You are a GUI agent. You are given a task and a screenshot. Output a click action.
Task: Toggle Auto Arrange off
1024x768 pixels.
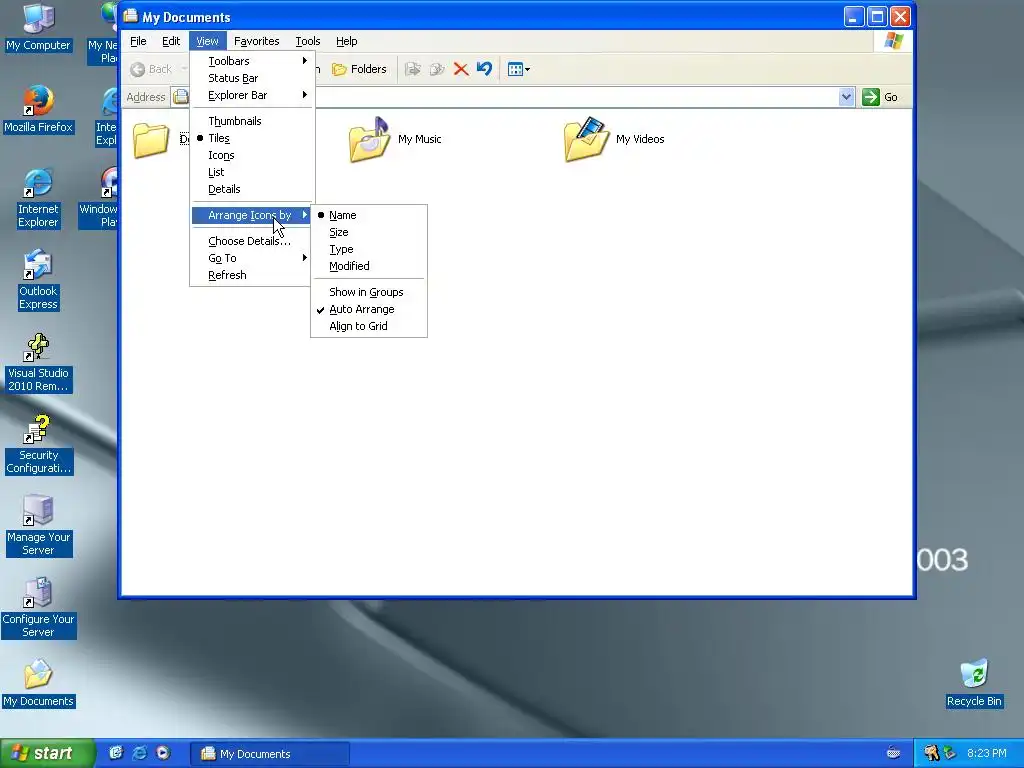pyautogui.click(x=369, y=309)
